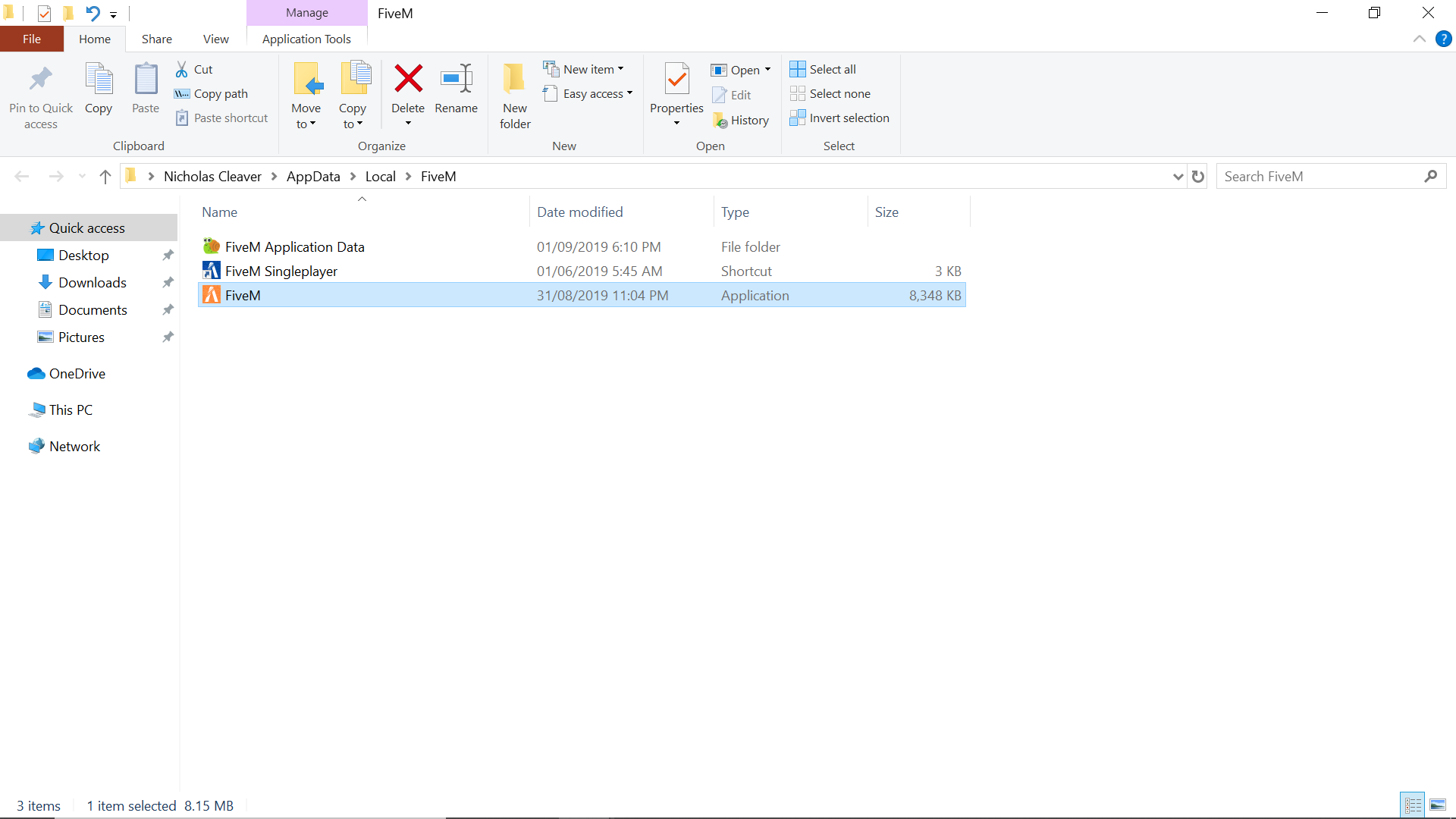Screen dimensions: 1456x819
Task: Click the Open button in ribbon
Action: click(735, 70)
